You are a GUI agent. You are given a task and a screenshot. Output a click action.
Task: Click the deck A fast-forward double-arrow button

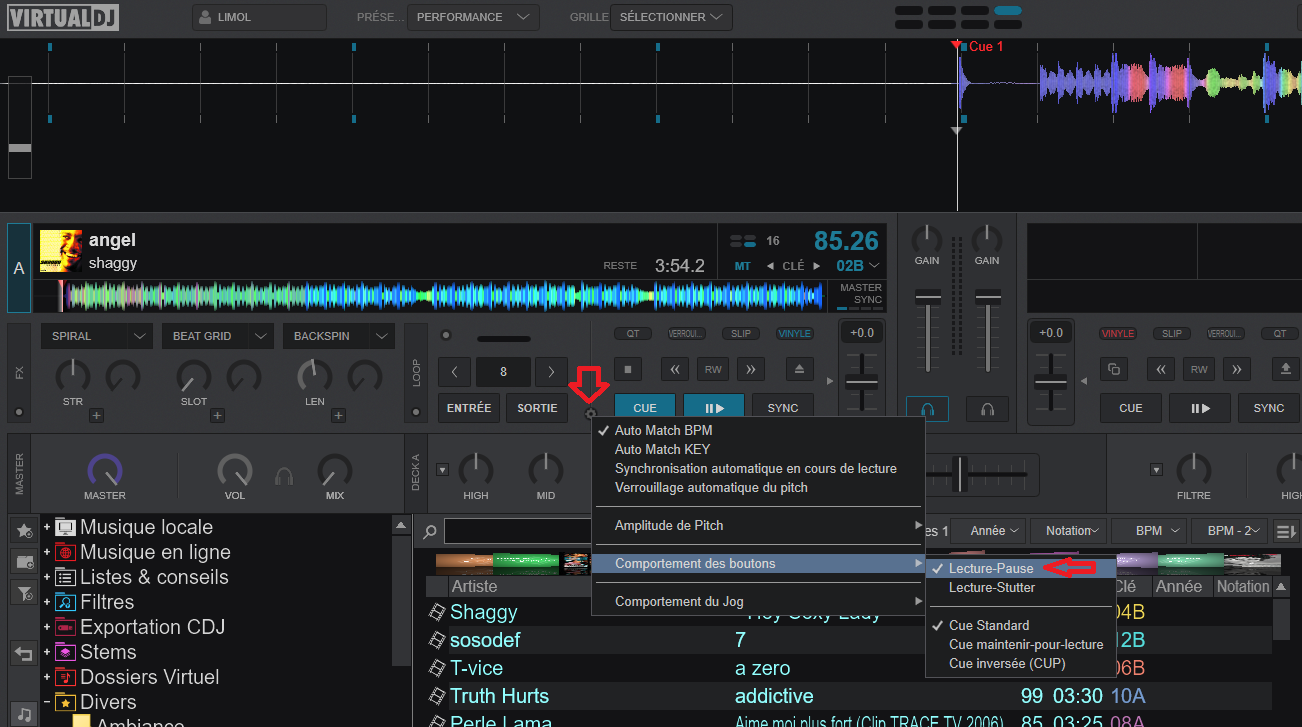tap(749, 370)
